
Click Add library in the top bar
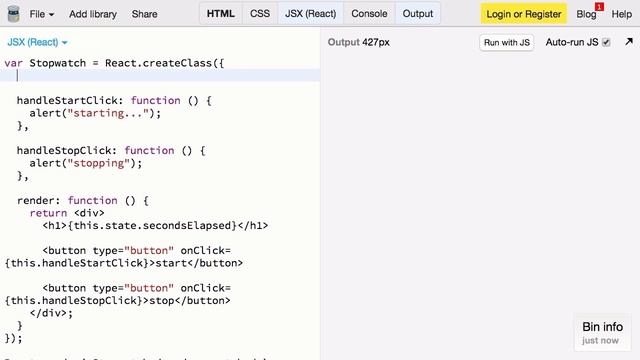[x=93, y=14]
